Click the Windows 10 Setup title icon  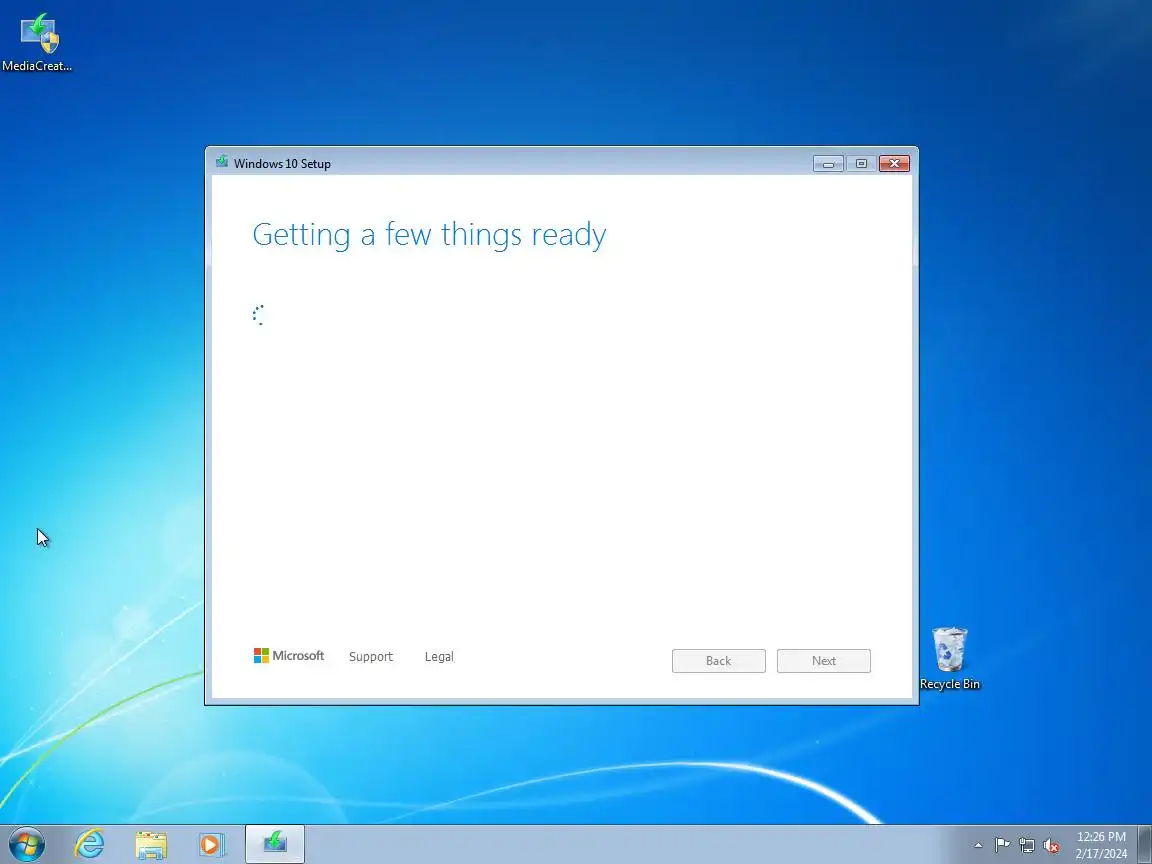[x=222, y=162]
